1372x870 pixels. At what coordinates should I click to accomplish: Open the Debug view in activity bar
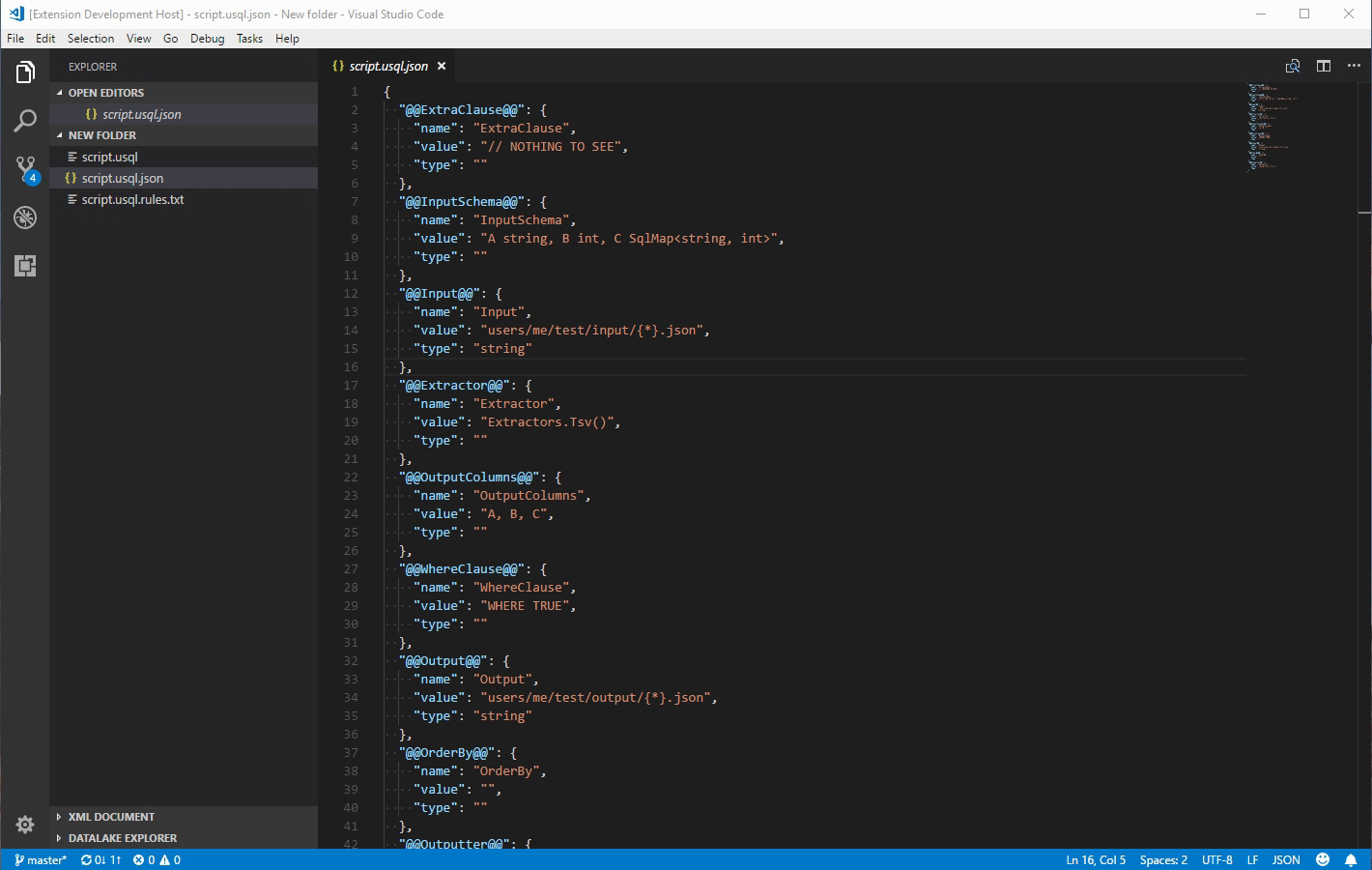[25, 217]
